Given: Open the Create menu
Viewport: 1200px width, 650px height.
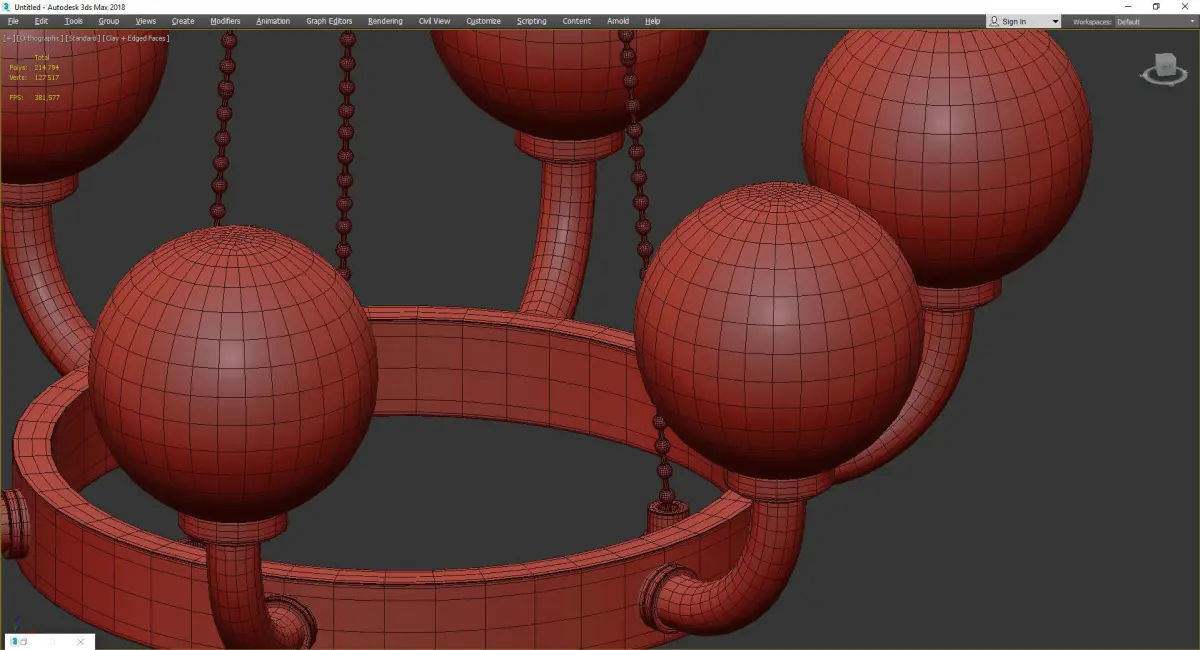Looking at the screenshot, I should coord(183,21).
